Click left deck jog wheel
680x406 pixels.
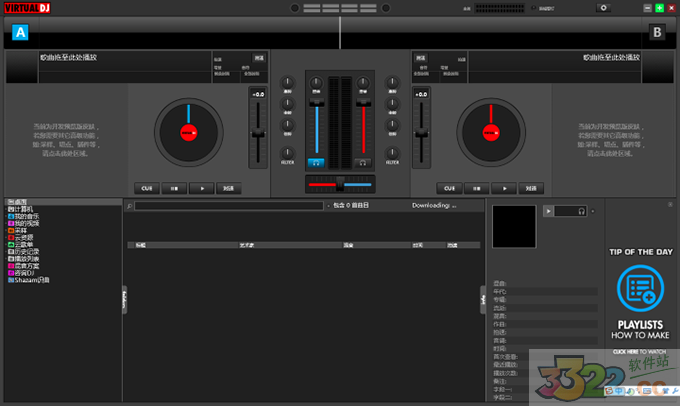click(189, 132)
